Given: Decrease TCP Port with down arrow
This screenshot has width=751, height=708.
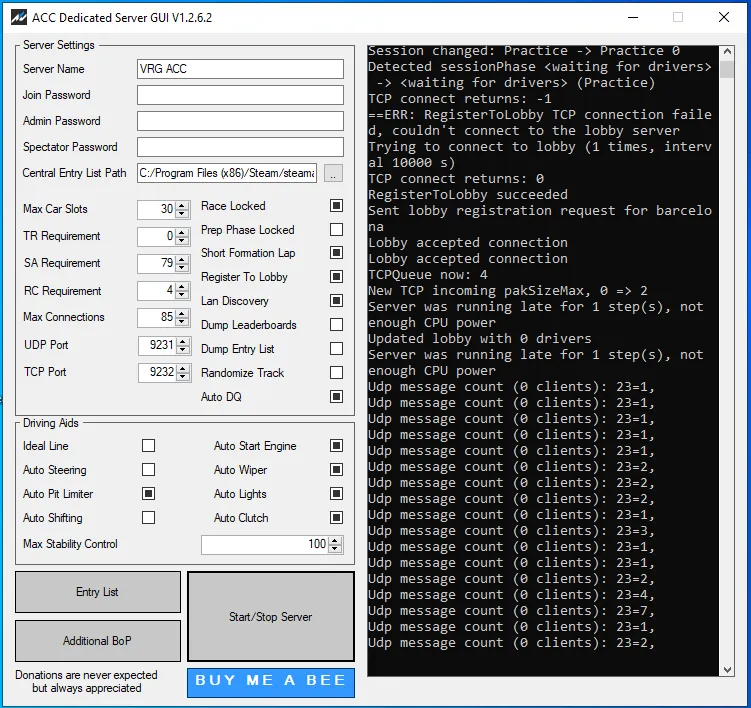Looking at the screenshot, I should point(182,377).
